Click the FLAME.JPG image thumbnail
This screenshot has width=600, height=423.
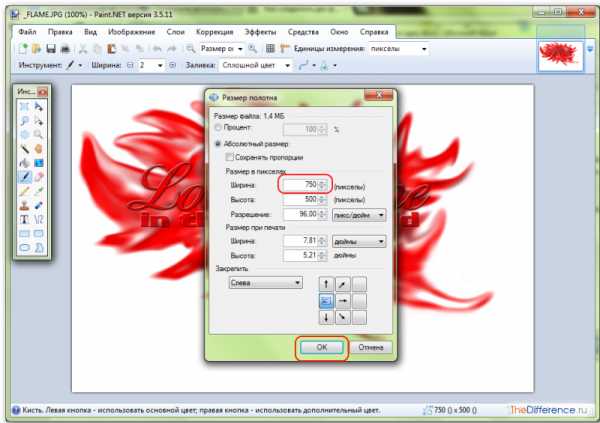pos(561,56)
